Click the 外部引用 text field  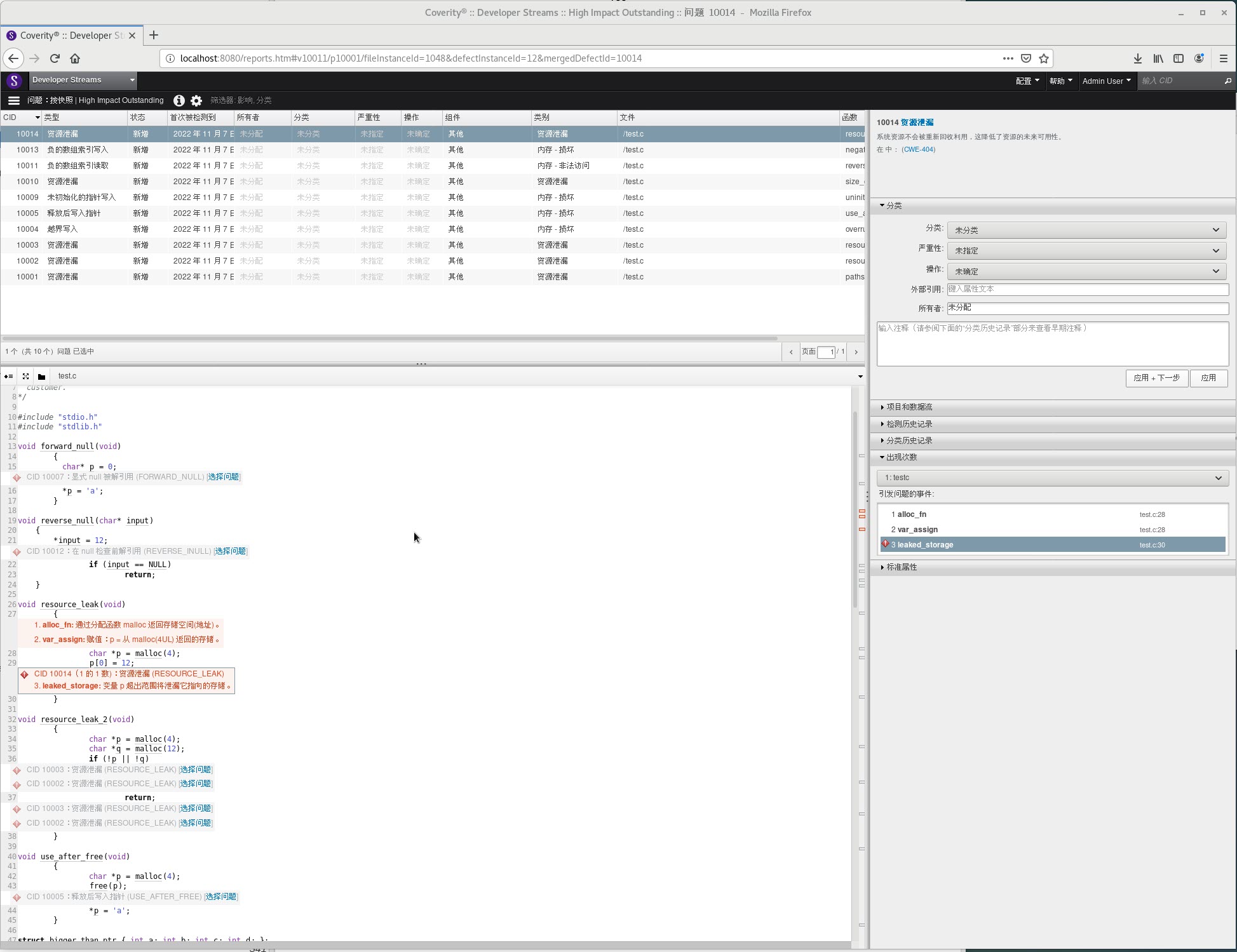(x=1087, y=289)
